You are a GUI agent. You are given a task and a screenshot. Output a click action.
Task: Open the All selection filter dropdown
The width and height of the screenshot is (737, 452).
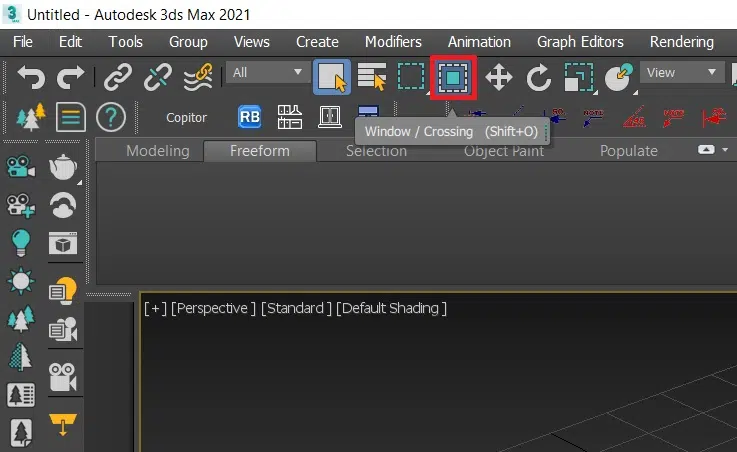pyautogui.click(x=267, y=72)
